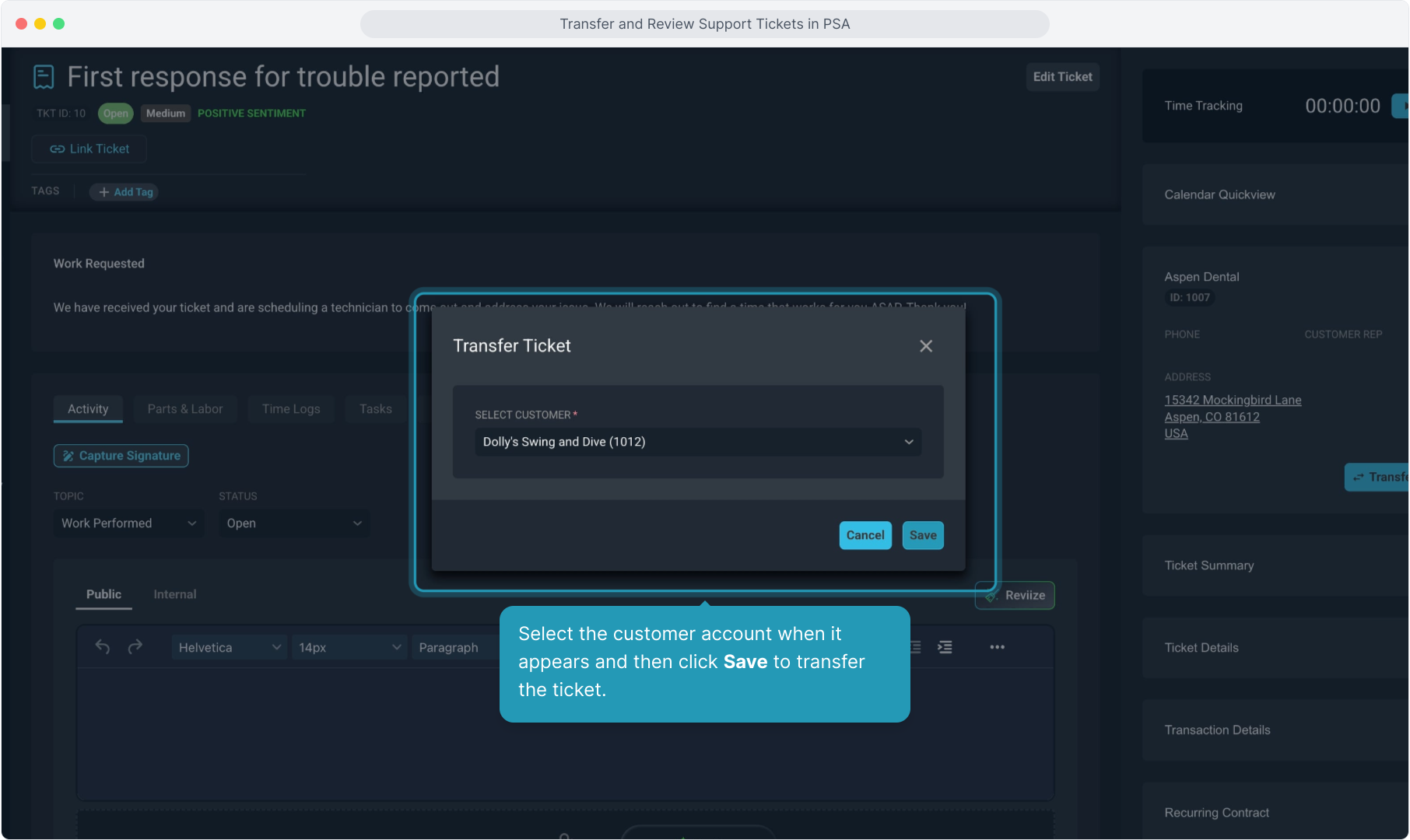Click the increase indent icon

click(x=945, y=647)
